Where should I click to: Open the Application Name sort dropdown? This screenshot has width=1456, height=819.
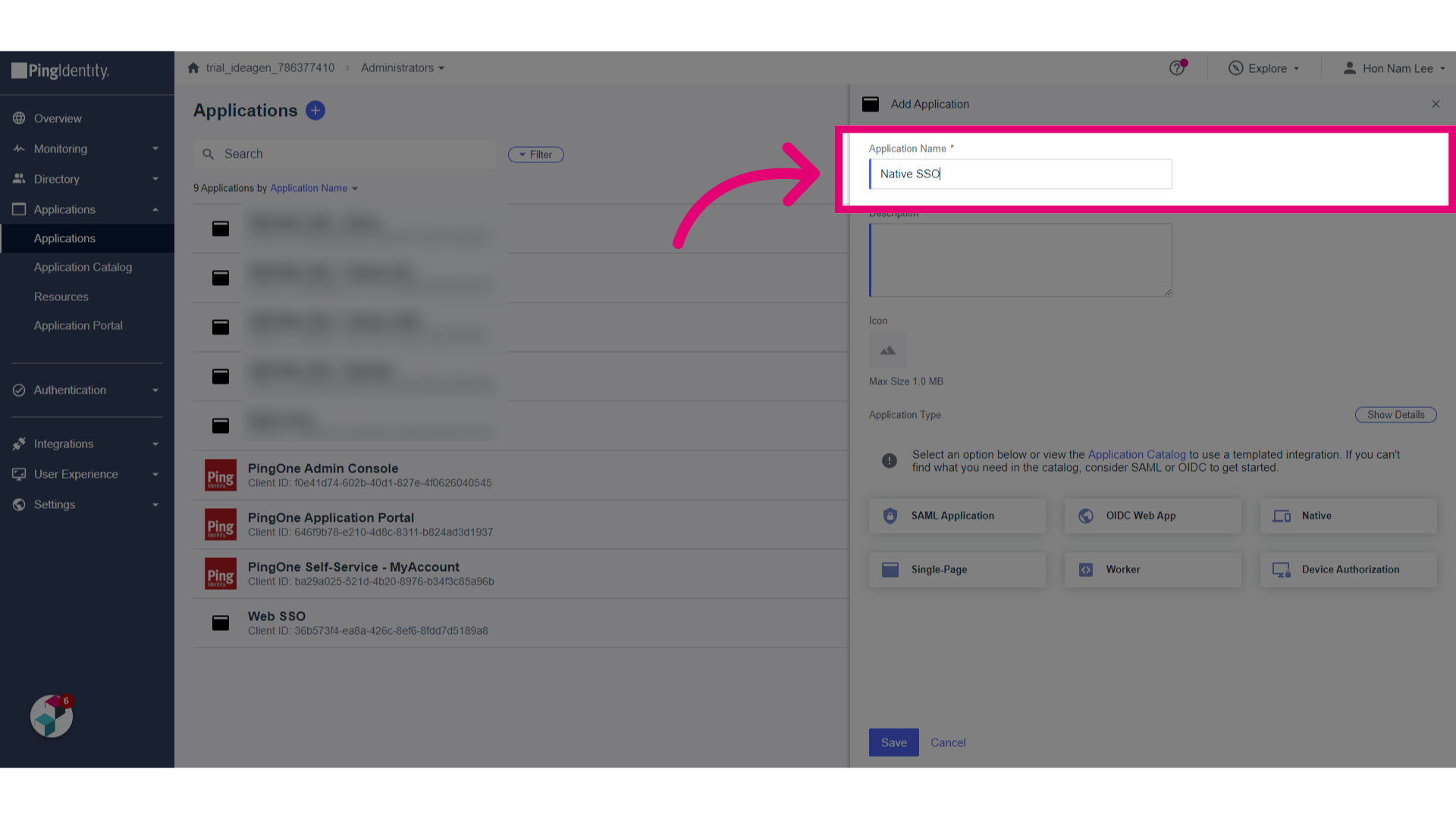click(x=314, y=188)
